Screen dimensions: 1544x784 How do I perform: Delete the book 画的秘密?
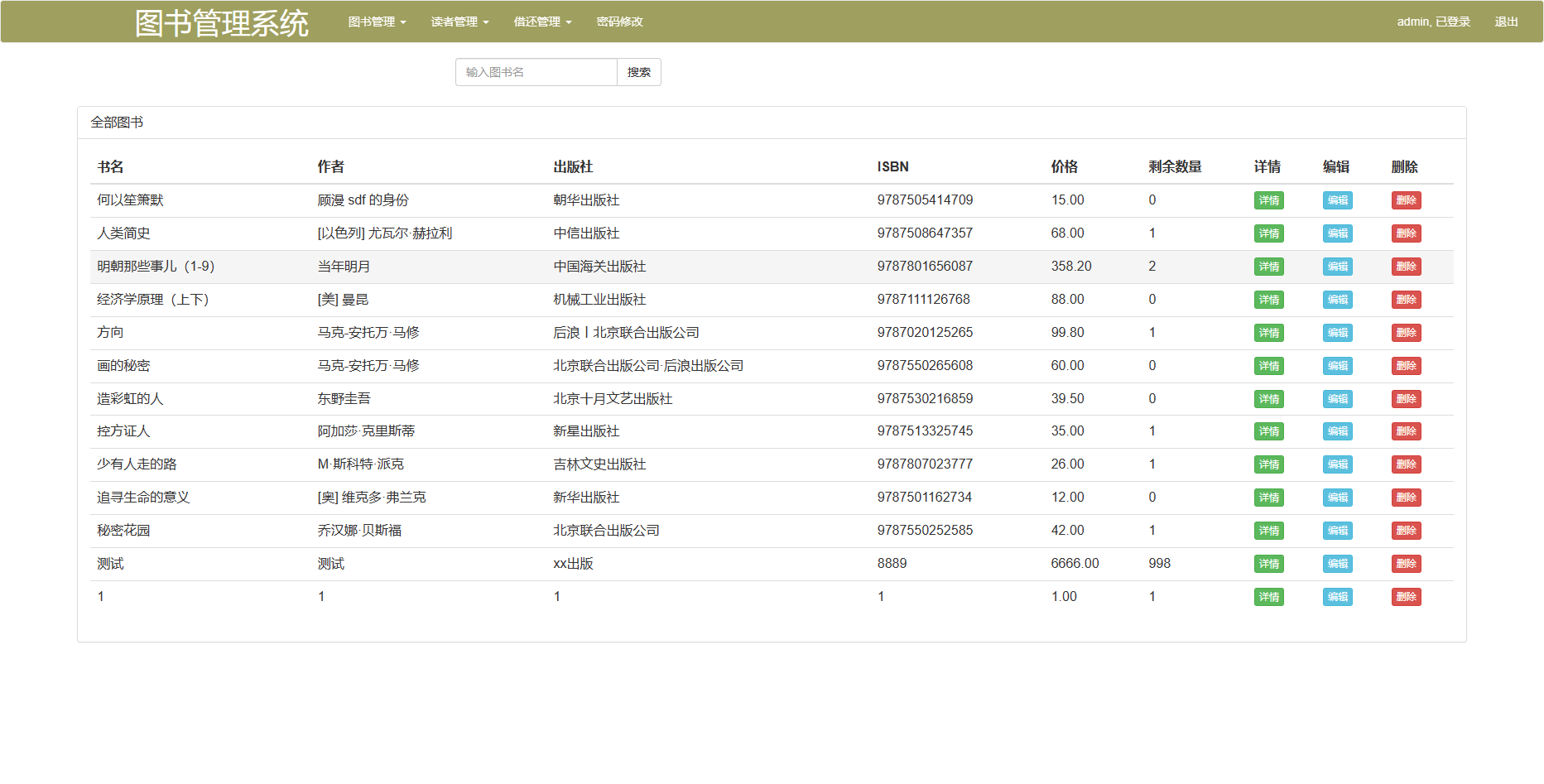[x=1406, y=366]
